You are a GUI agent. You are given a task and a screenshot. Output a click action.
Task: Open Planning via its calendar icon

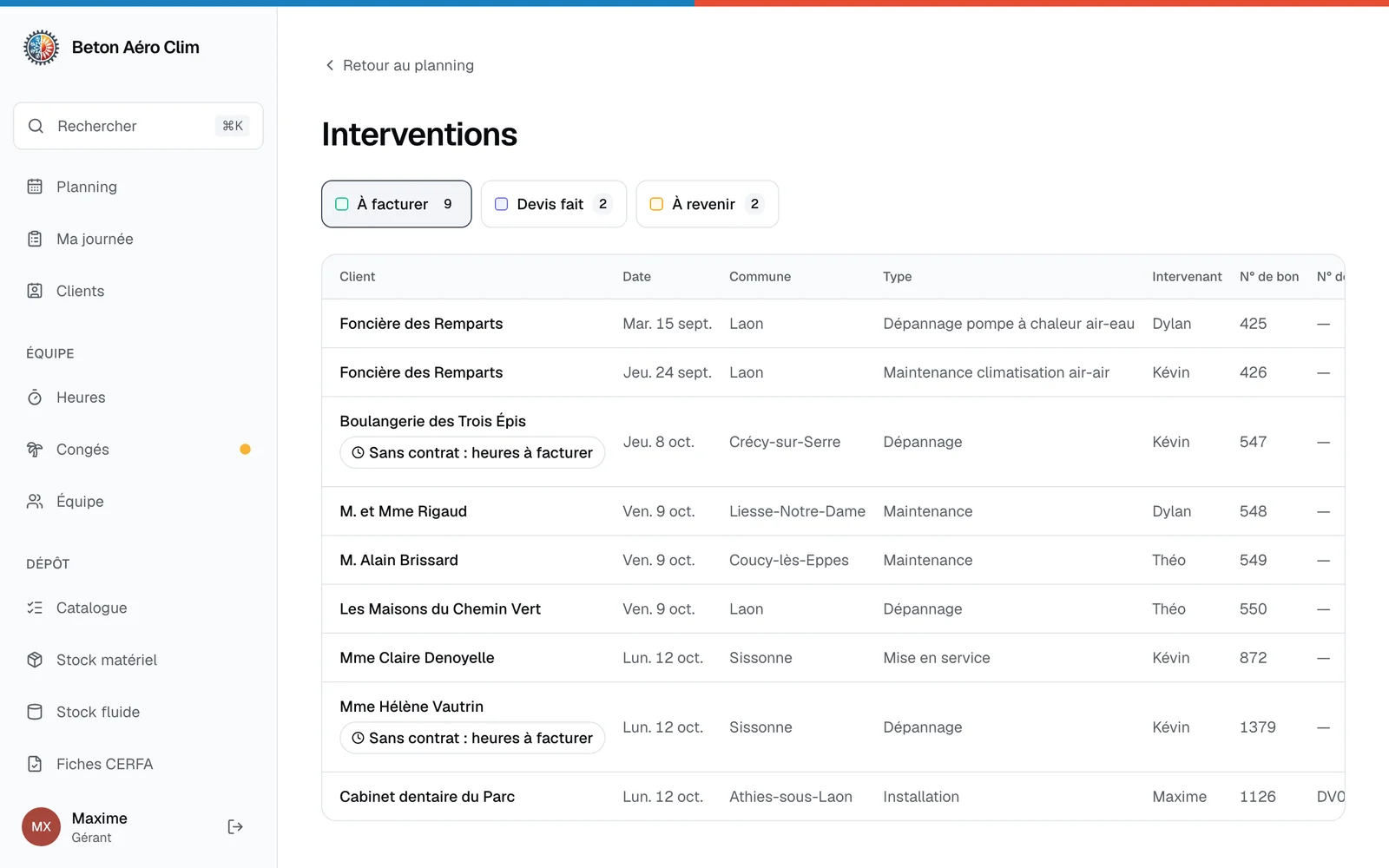[x=35, y=187]
